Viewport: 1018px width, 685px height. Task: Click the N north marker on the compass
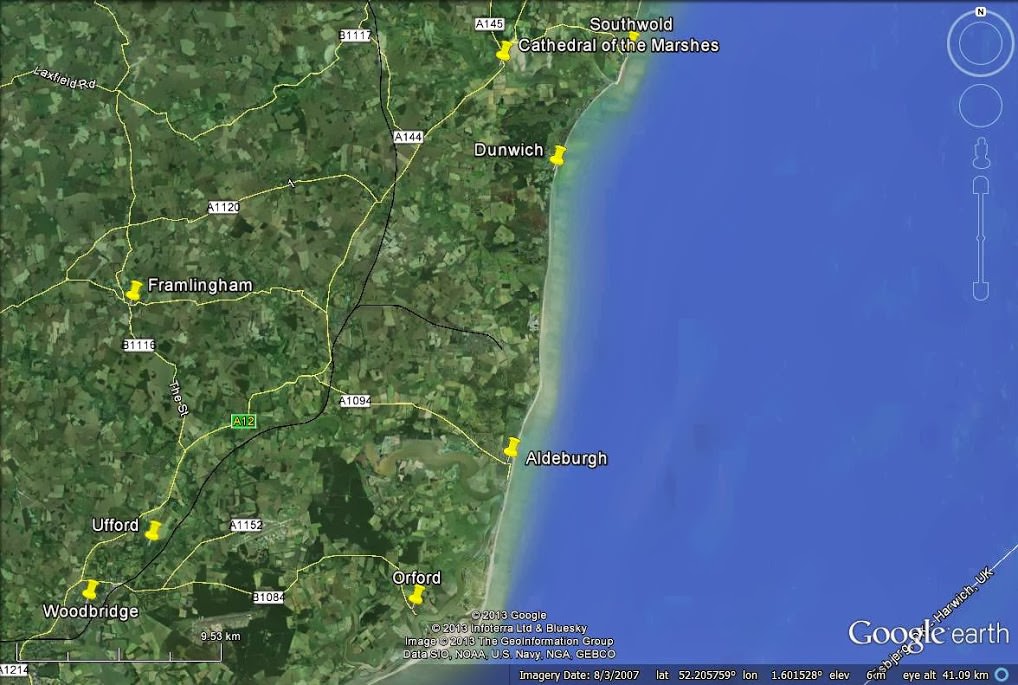[980, 12]
